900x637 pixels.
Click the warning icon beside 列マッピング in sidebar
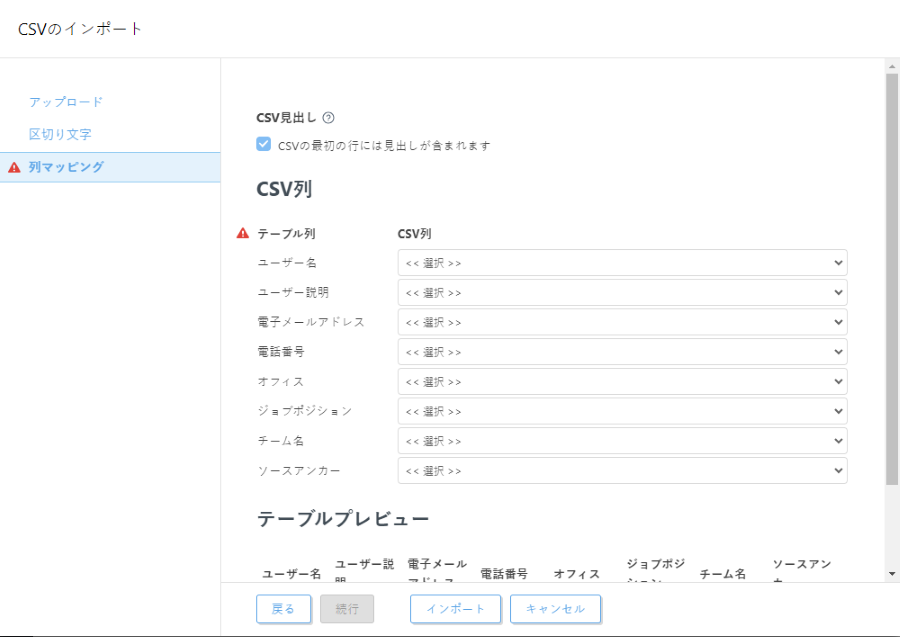click(x=13, y=167)
